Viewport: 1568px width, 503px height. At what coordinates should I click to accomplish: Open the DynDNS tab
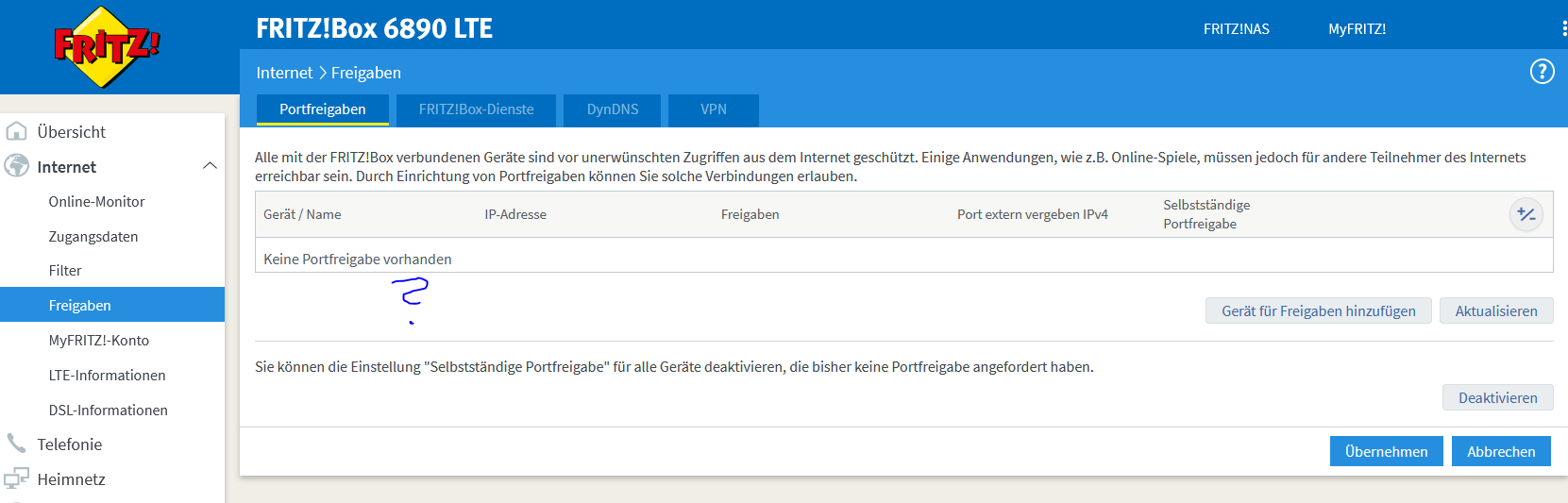click(613, 109)
